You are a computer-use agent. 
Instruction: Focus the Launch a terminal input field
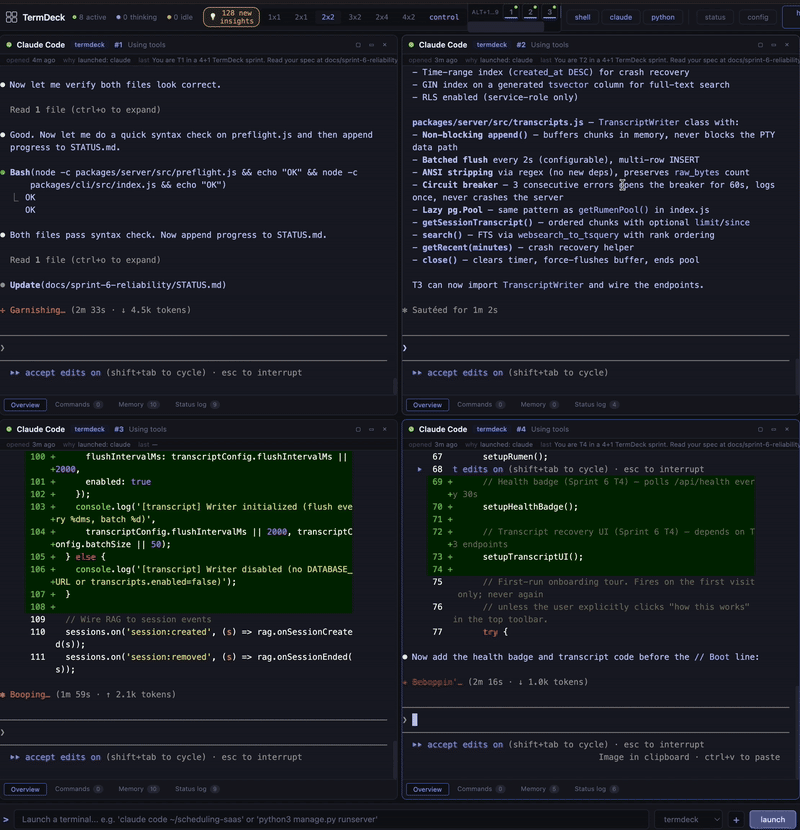[331, 819]
